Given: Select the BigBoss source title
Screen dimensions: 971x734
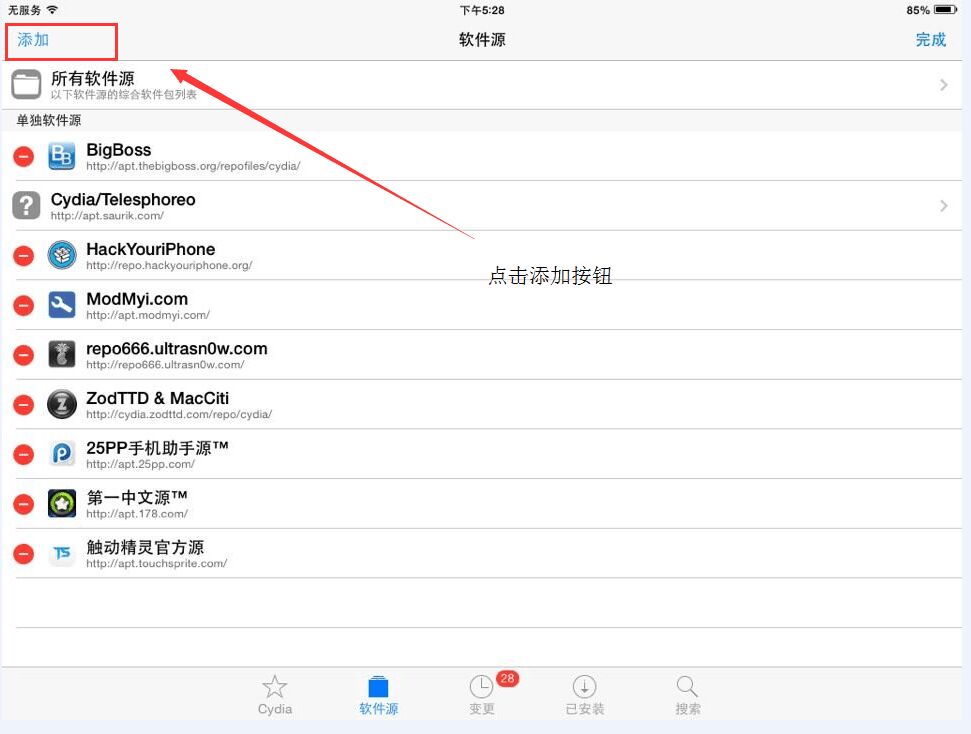Looking at the screenshot, I should click(118, 150).
